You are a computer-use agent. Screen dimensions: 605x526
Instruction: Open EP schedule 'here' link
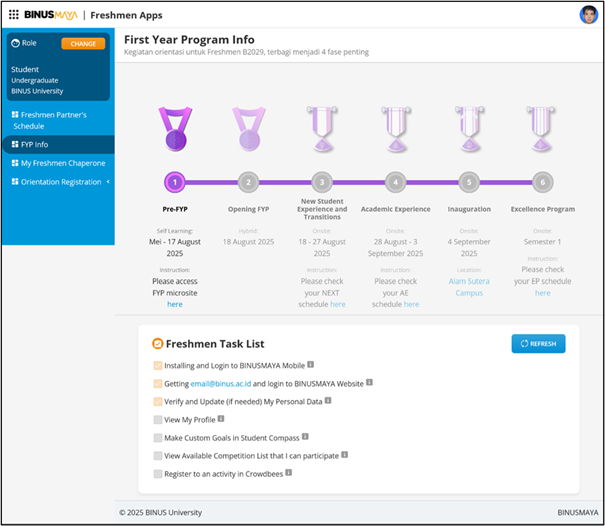point(542,293)
